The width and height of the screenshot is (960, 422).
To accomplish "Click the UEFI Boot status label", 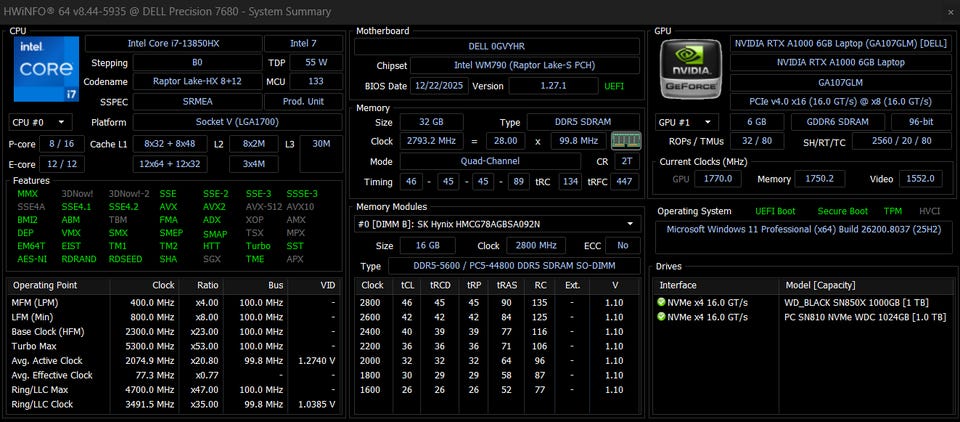I will (x=777, y=211).
